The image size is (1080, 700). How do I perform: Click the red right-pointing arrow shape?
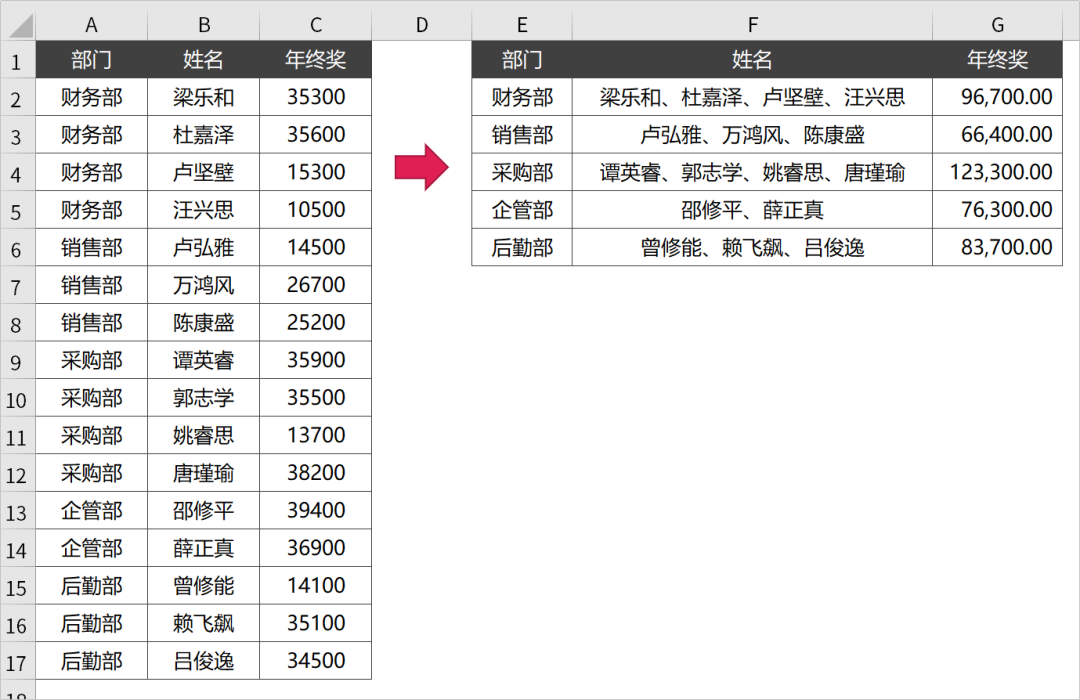[421, 166]
